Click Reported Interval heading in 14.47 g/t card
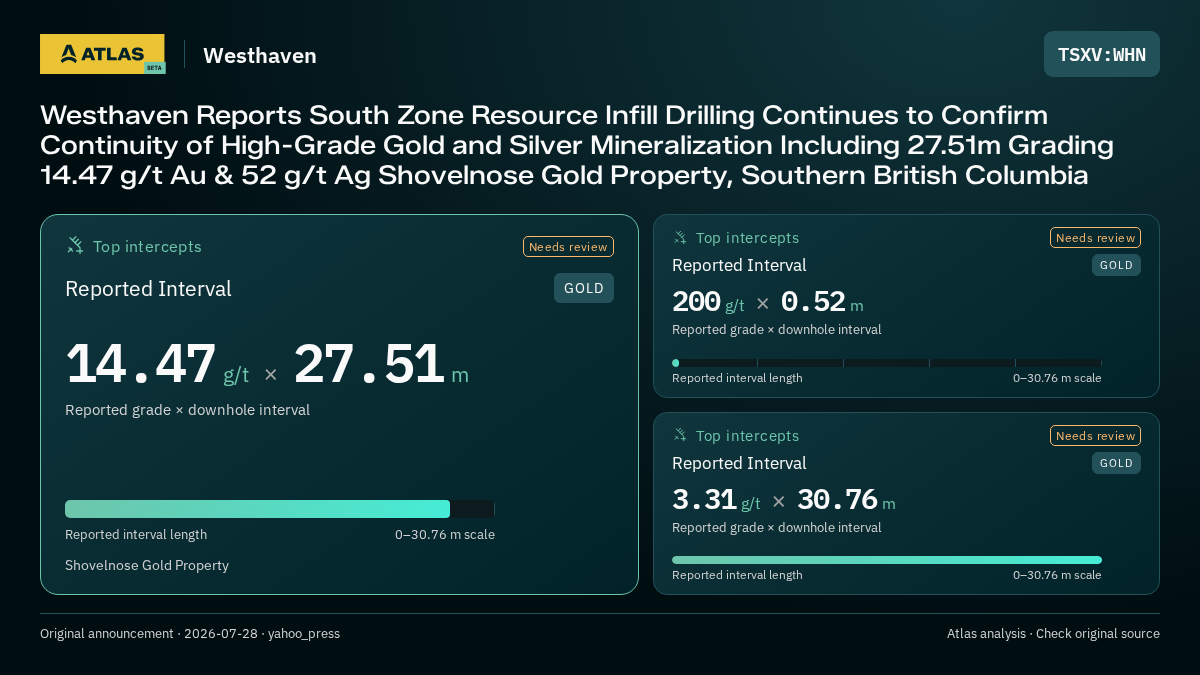Viewport: 1200px width, 675px height. point(148,289)
